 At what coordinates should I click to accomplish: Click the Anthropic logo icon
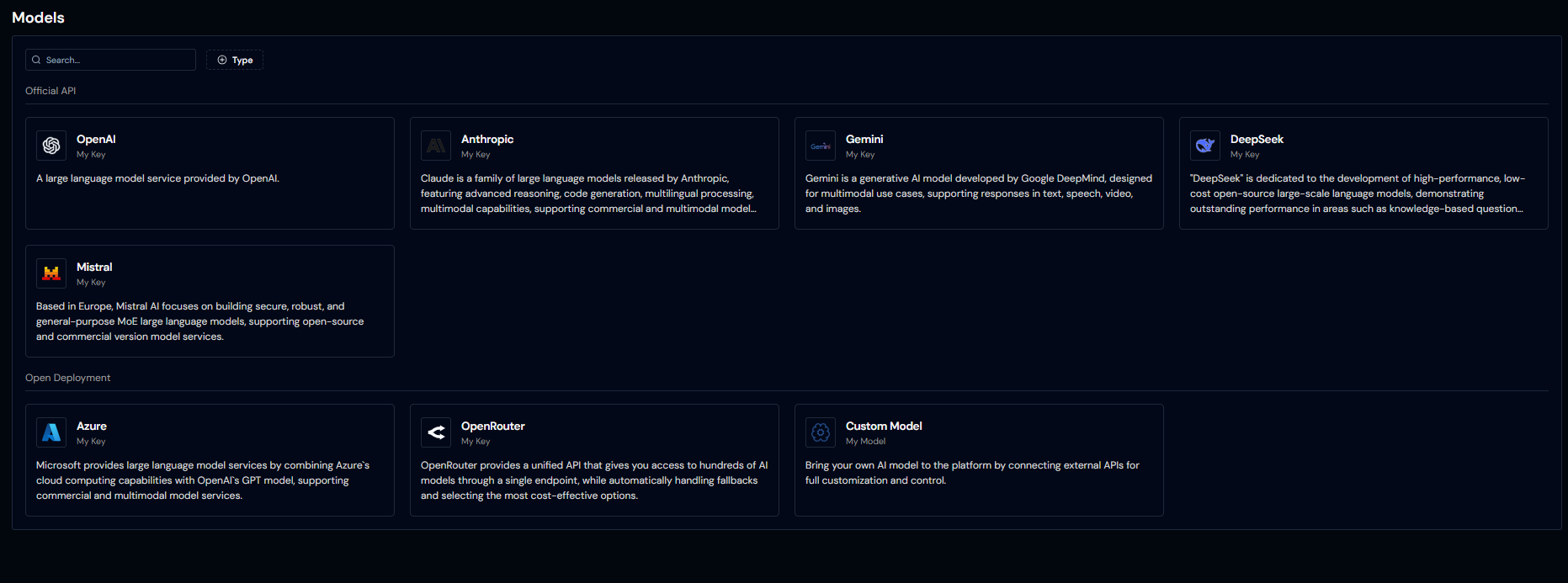point(436,146)
